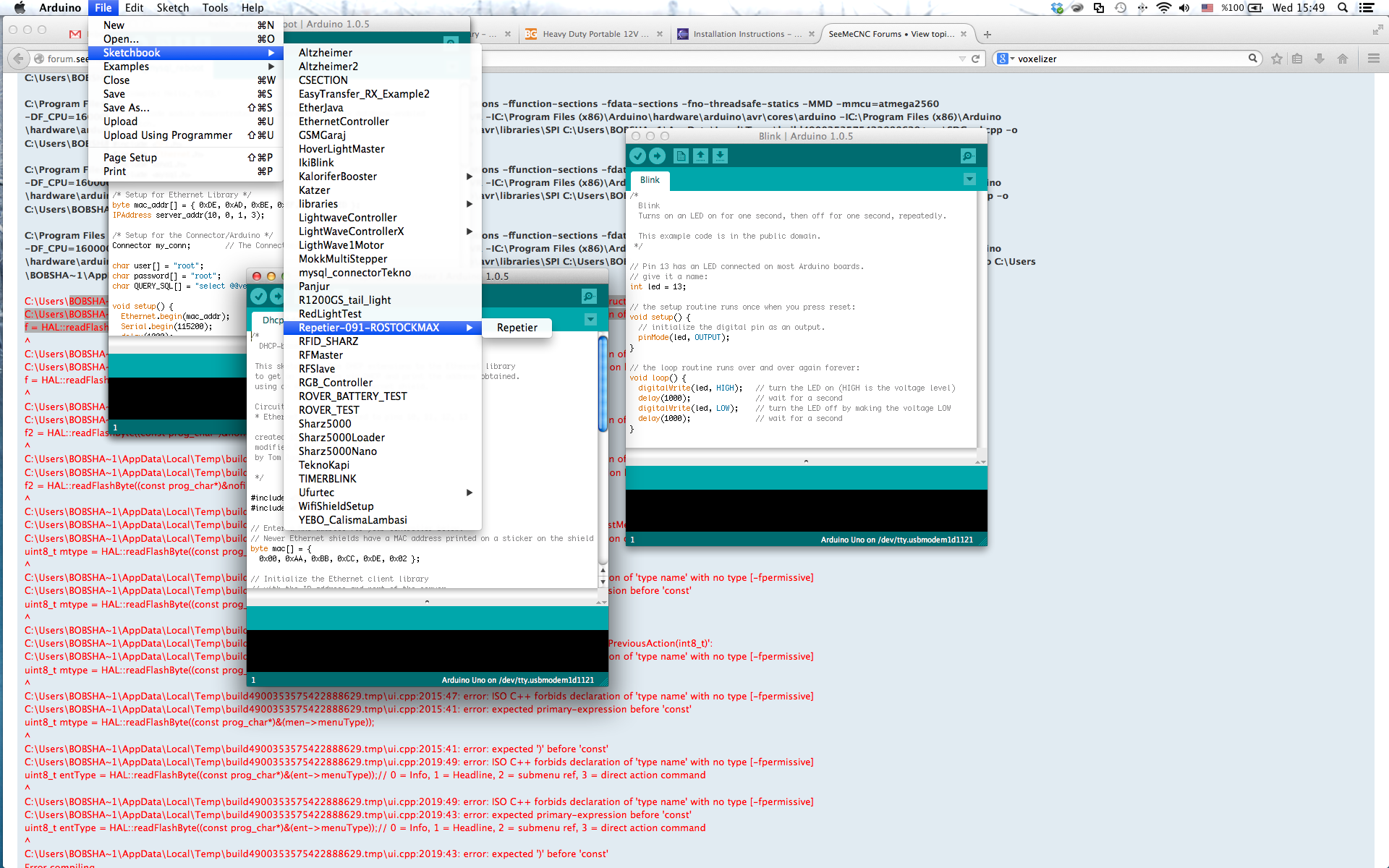Screen dimensions: 1389x868
Task: Open Serial Monitor in the Dhcp sketch window
Action: click(589, 297)
